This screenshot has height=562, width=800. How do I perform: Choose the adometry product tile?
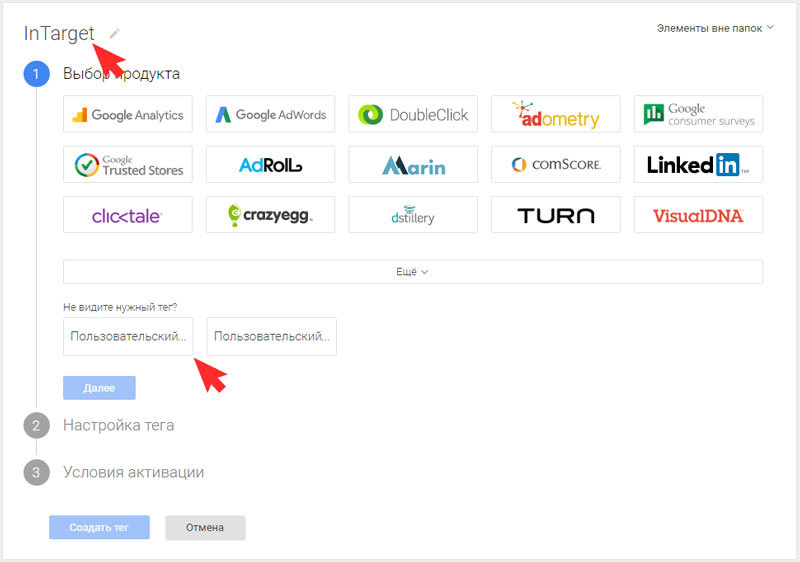(x=556, y=114)
